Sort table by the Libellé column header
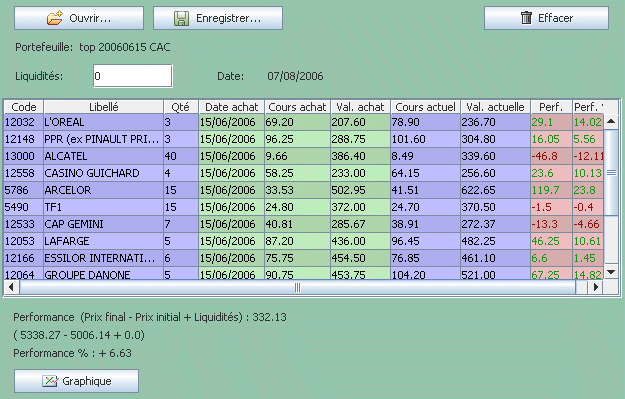Screen dimensions: 625x399 pyautogui.click(x=104, y=107)
